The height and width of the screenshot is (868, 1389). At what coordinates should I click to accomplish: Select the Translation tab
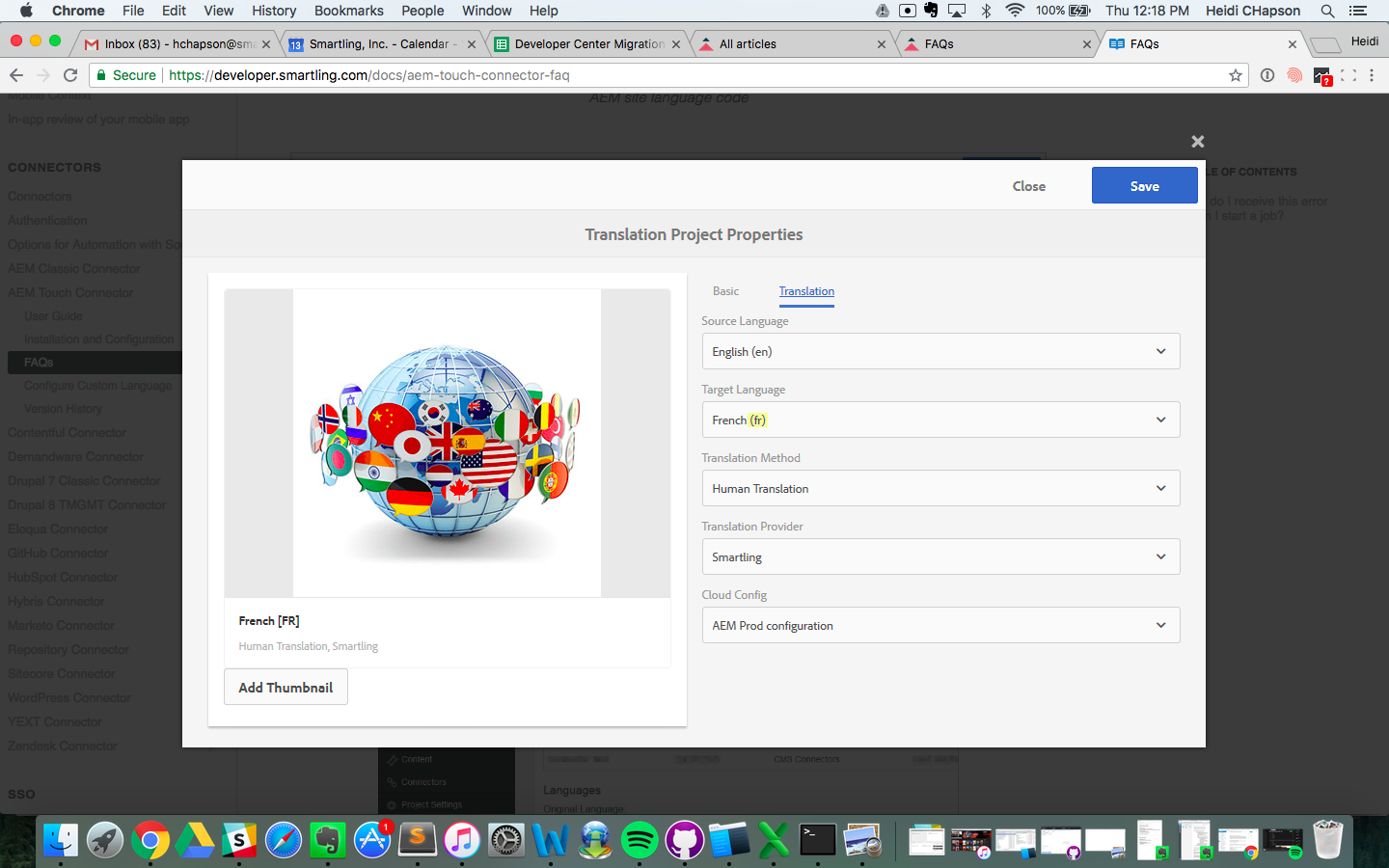(x=806, y=291)
